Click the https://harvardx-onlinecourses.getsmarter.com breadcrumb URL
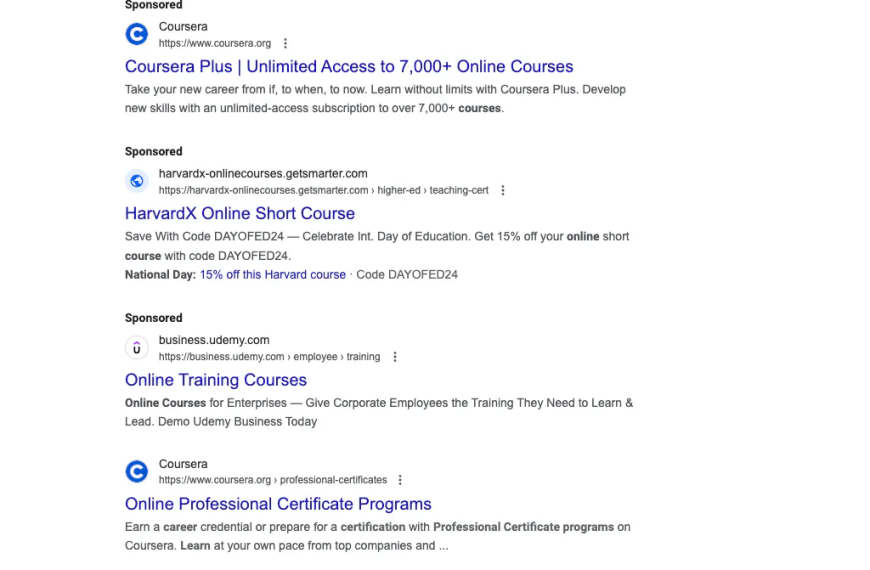 pos(323,190)
